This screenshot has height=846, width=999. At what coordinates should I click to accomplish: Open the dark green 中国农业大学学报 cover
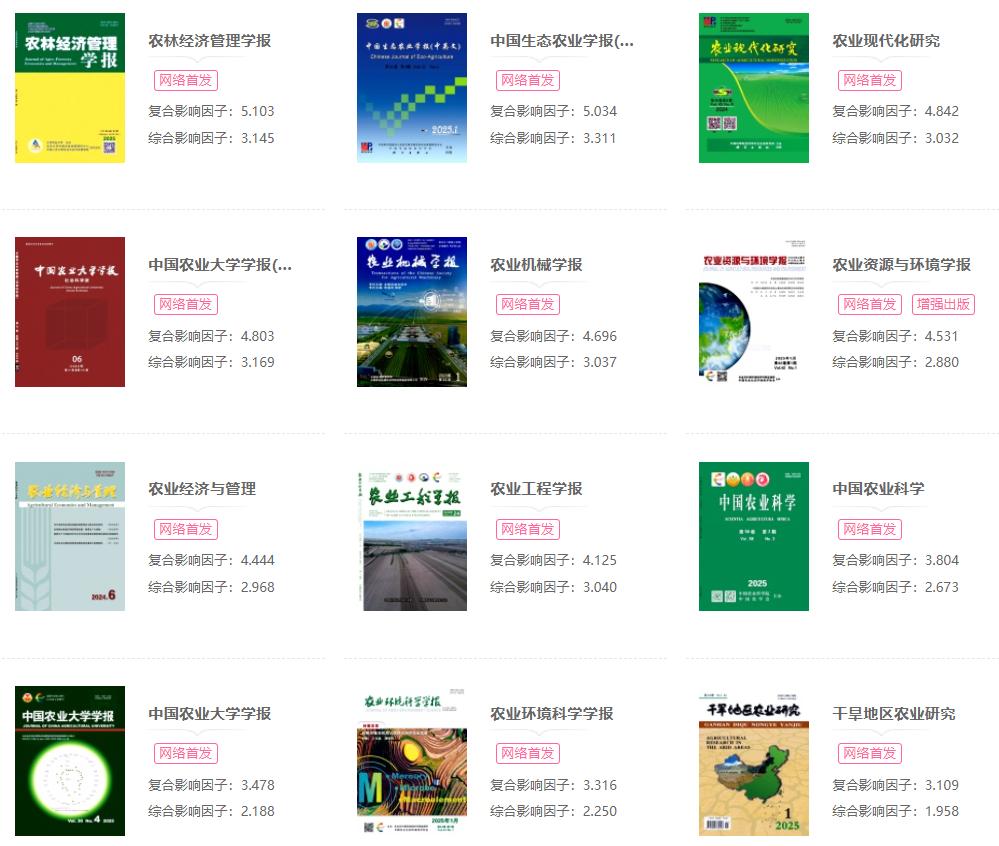(70, 761)
